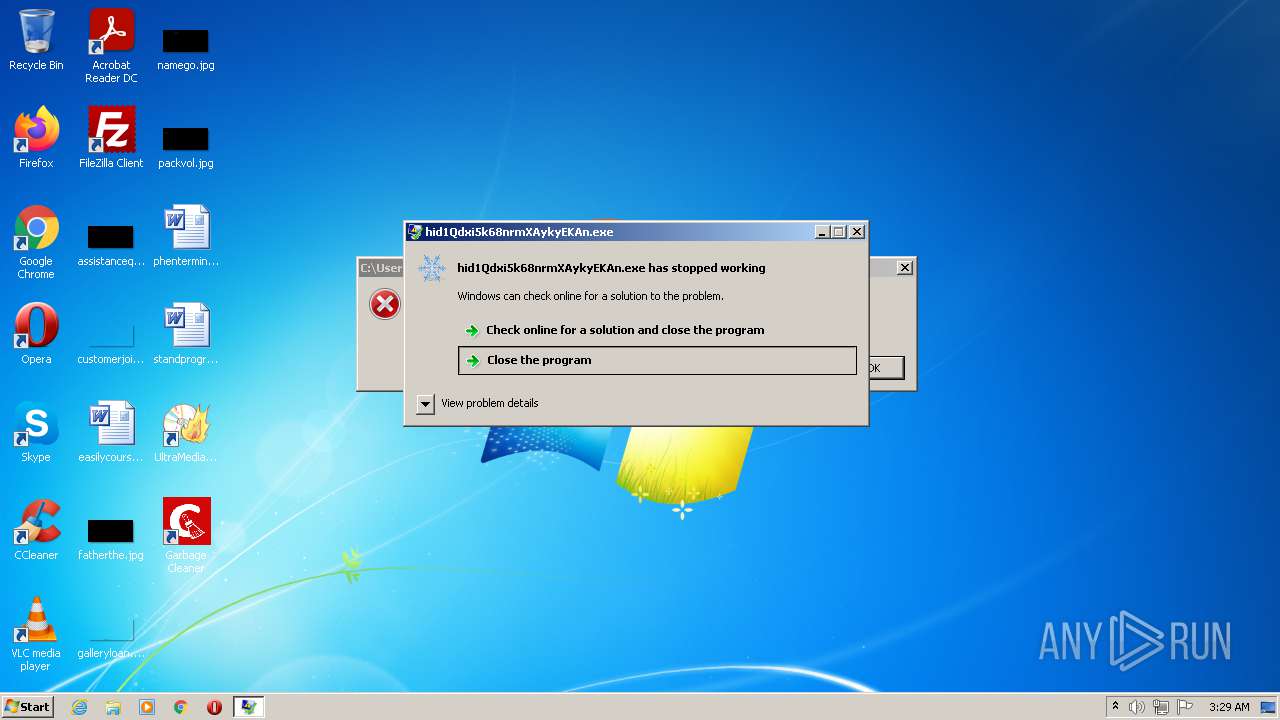Launch UltraMedia... shortcut
This screenshot has width=1280, height=720.
[x=186, y=432]
